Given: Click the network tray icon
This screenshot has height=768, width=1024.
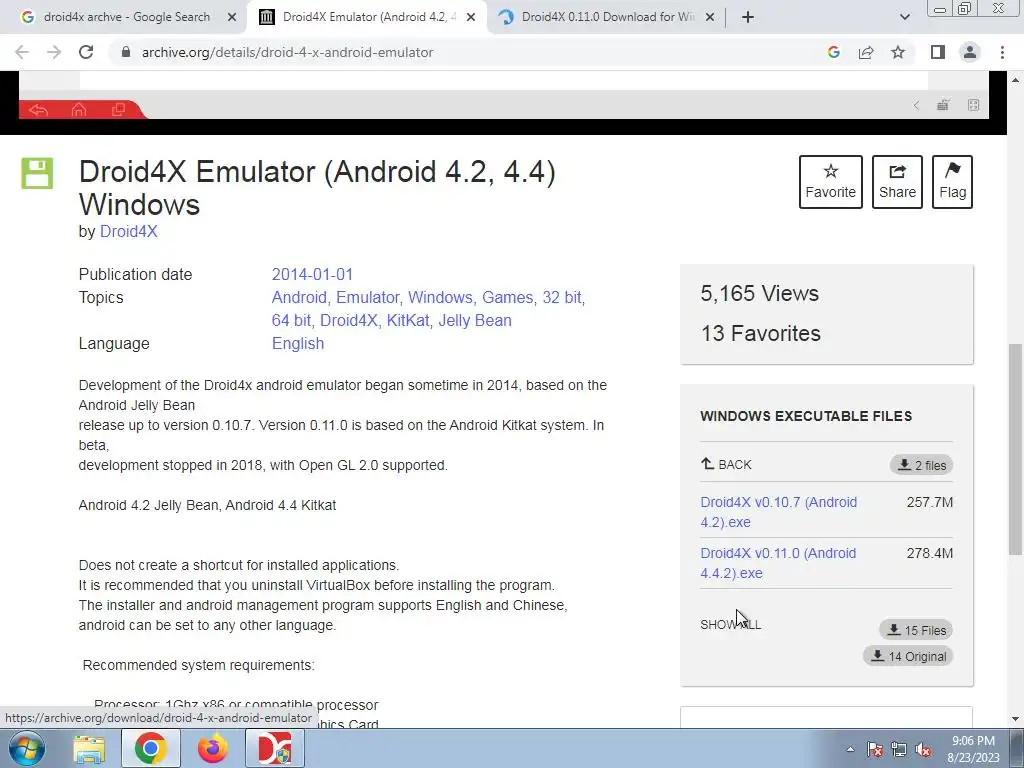Looking at the screenshot, I should [899, 750].
